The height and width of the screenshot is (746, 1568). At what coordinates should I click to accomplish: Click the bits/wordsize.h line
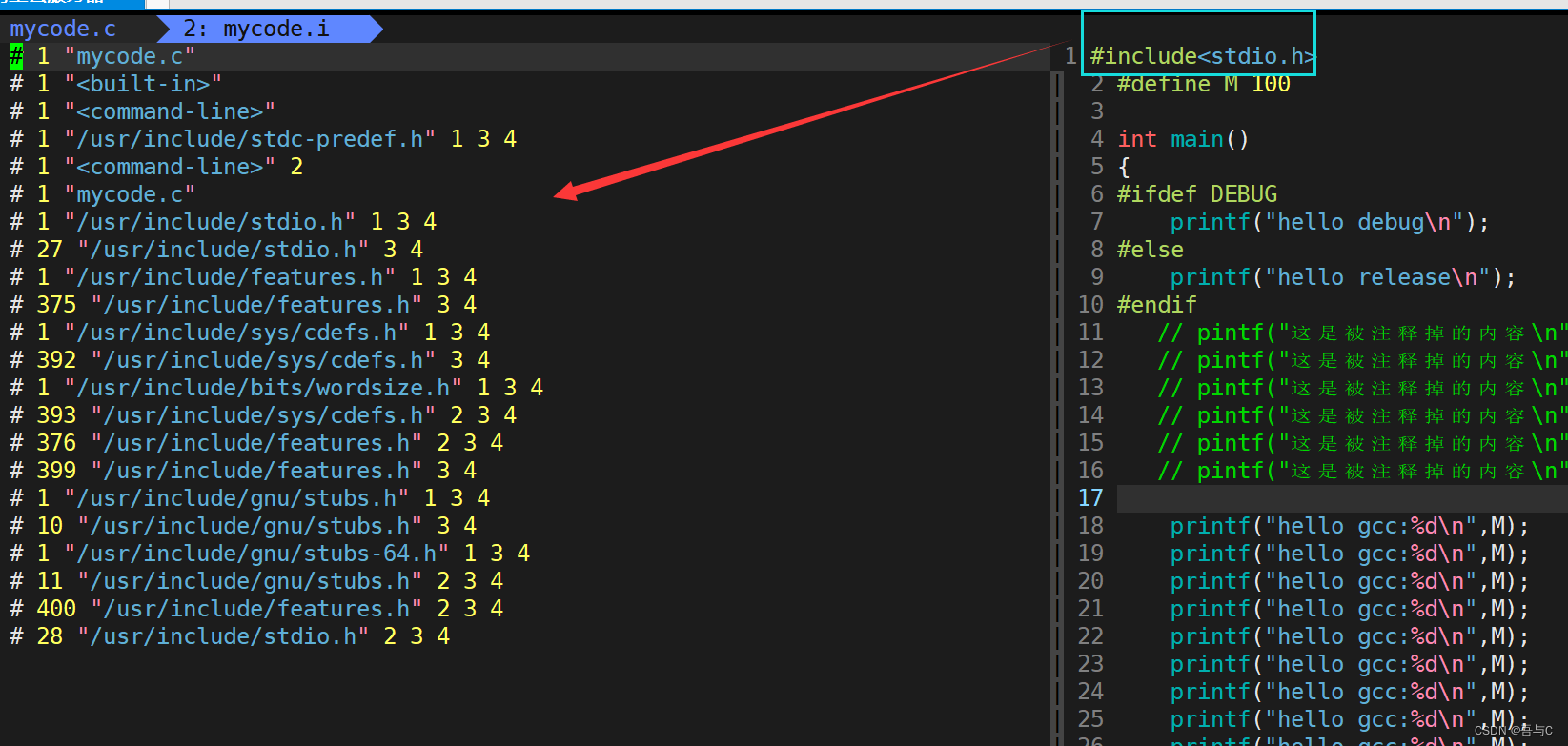point(276,388)
